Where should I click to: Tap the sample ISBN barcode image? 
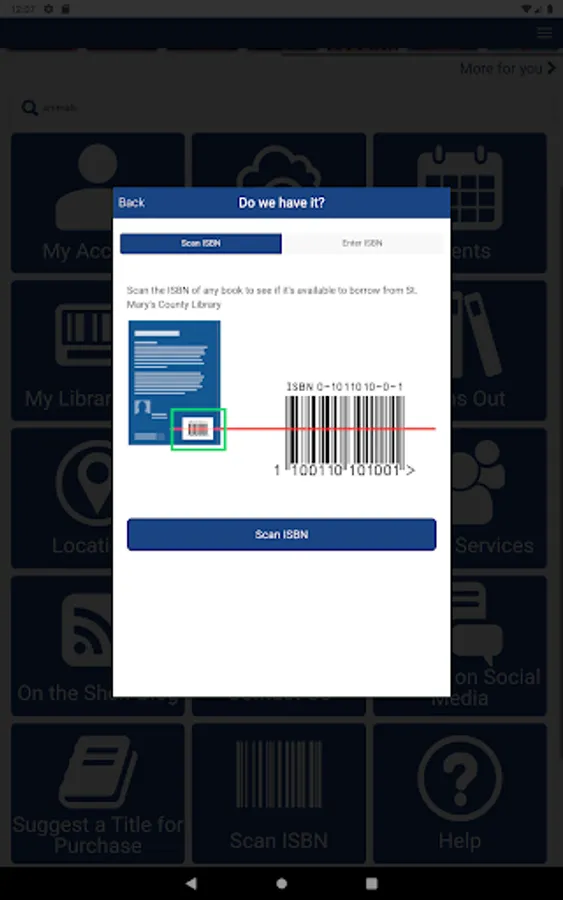point(344,429)
